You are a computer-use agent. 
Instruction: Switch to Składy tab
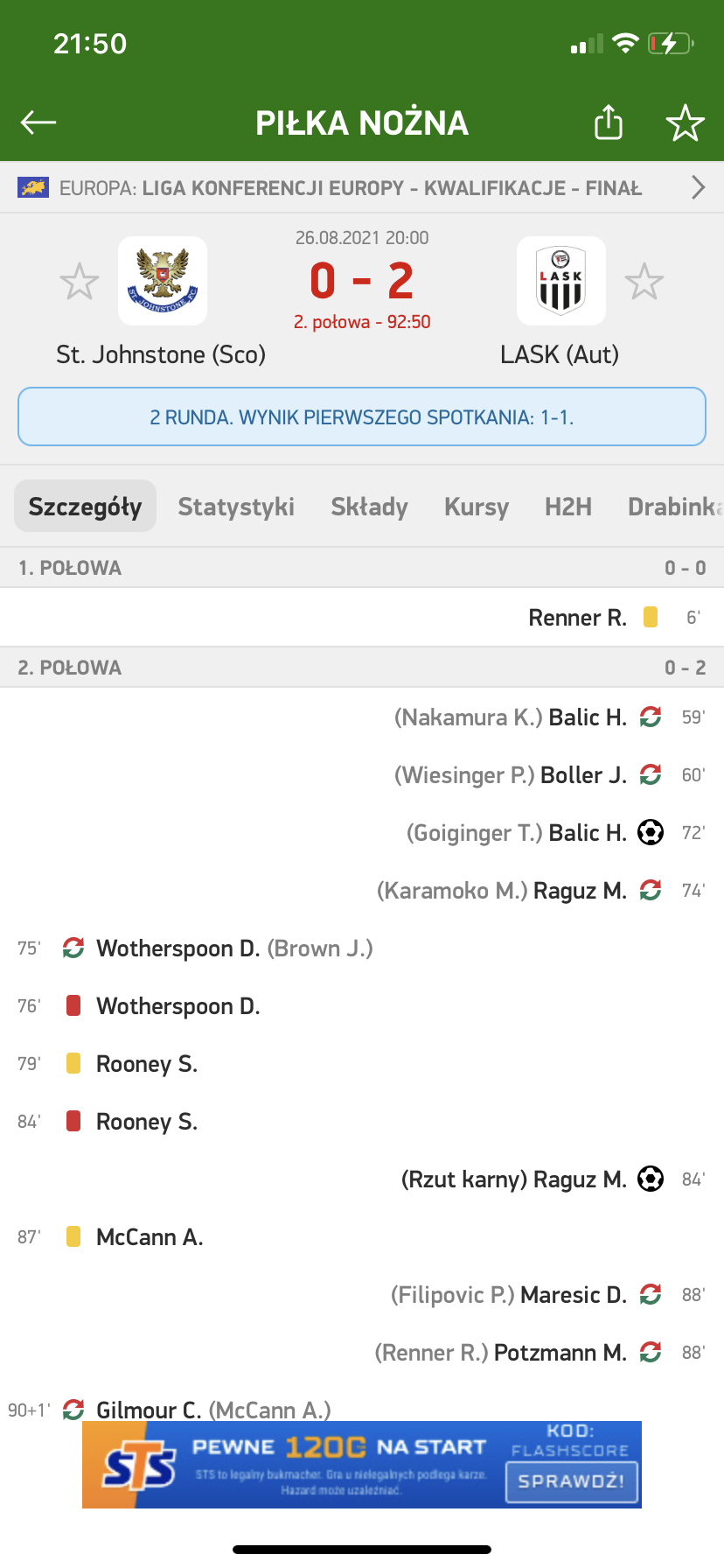(369, 507)
